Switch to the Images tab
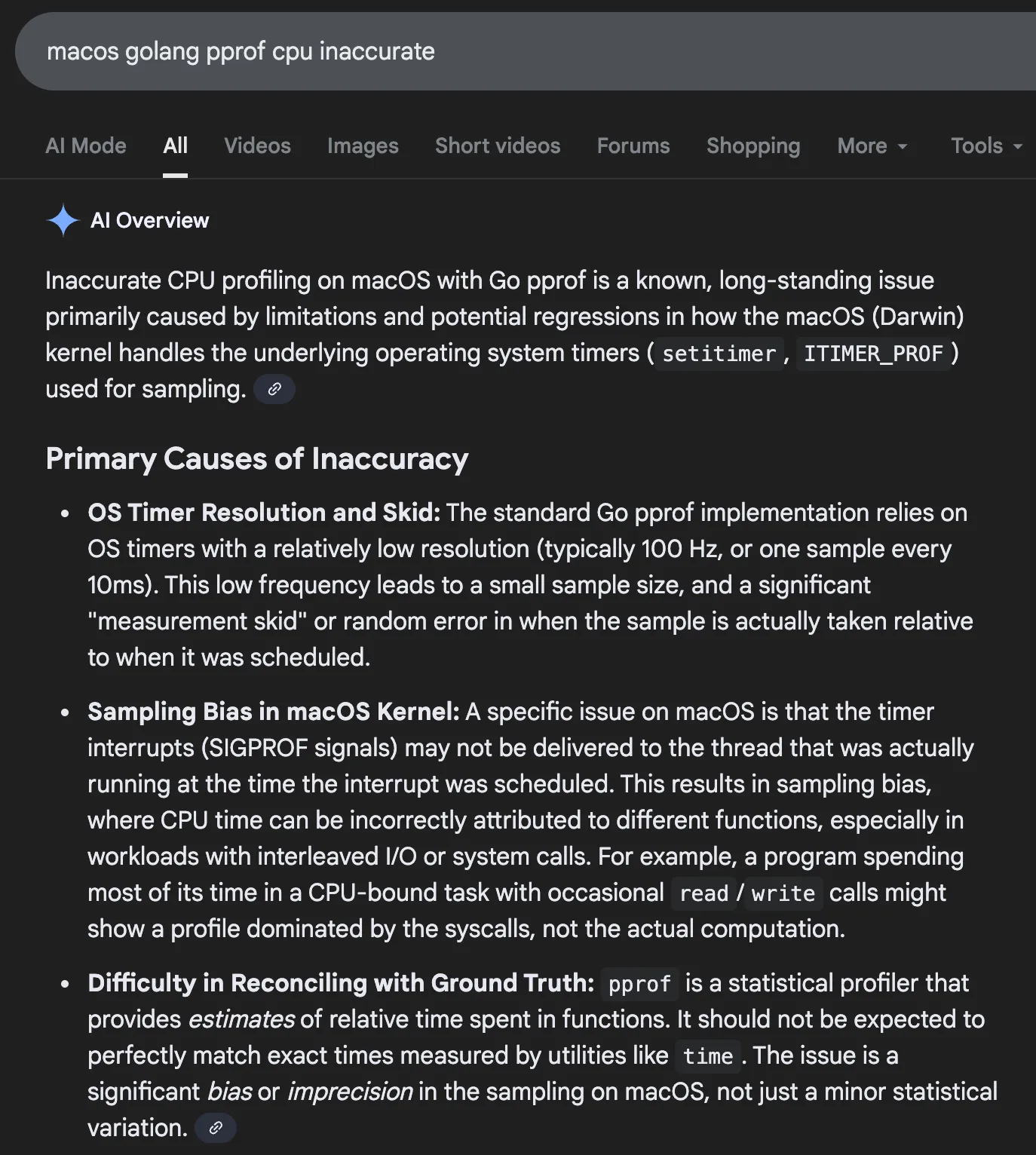Screen dimensions: 1036x1155 click(x=363, y=146)
